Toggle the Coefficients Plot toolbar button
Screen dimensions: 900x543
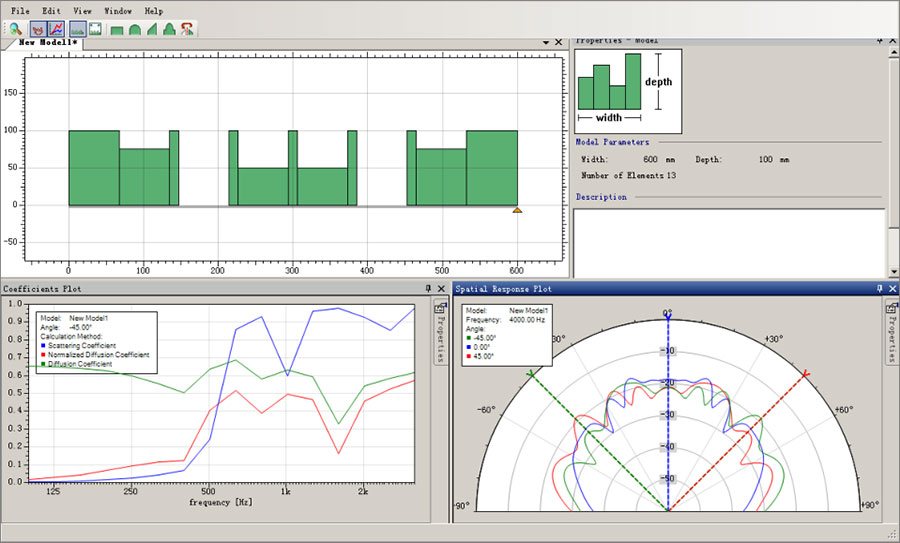click(40, 29)
